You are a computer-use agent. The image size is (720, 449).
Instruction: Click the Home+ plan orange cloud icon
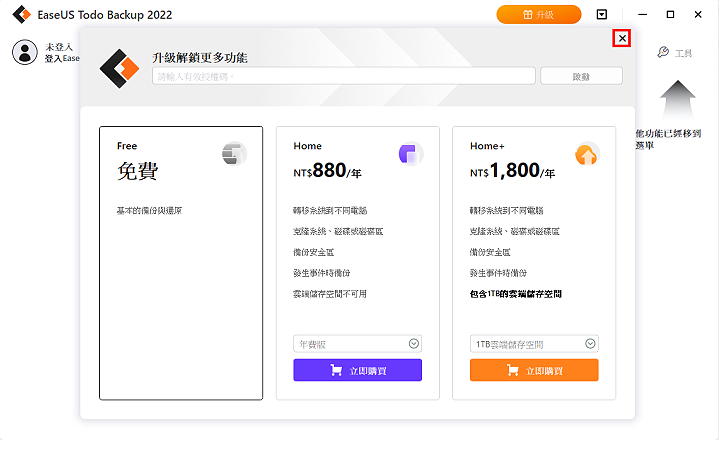(587, 154)
